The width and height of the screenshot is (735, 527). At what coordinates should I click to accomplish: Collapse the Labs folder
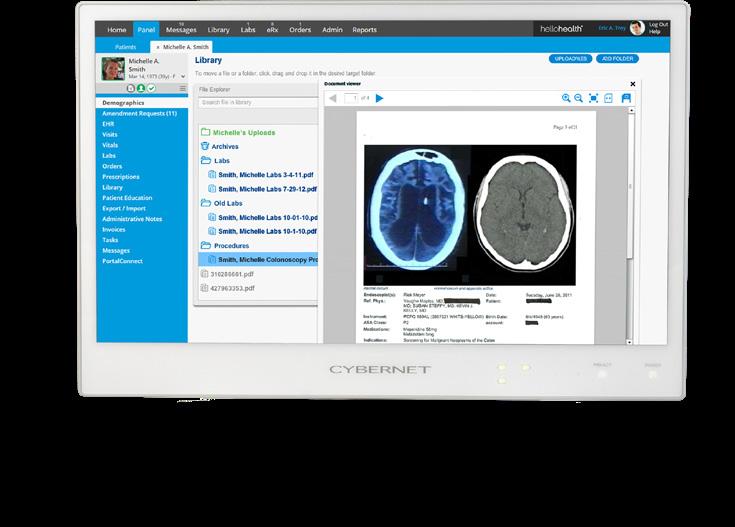click(x=205, y=160)
